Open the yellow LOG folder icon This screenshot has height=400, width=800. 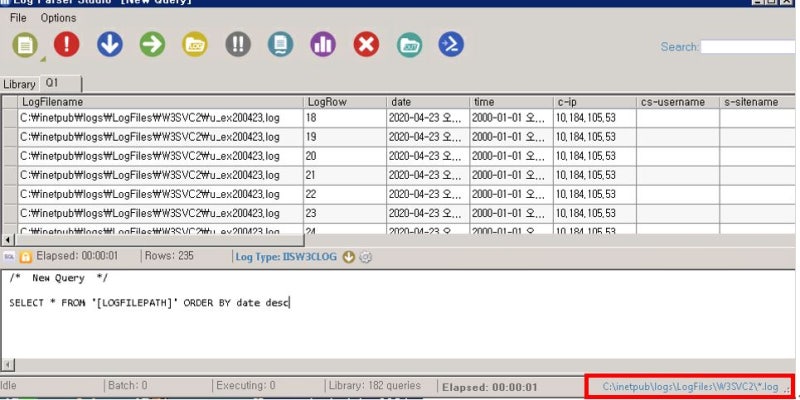point(195,44)
